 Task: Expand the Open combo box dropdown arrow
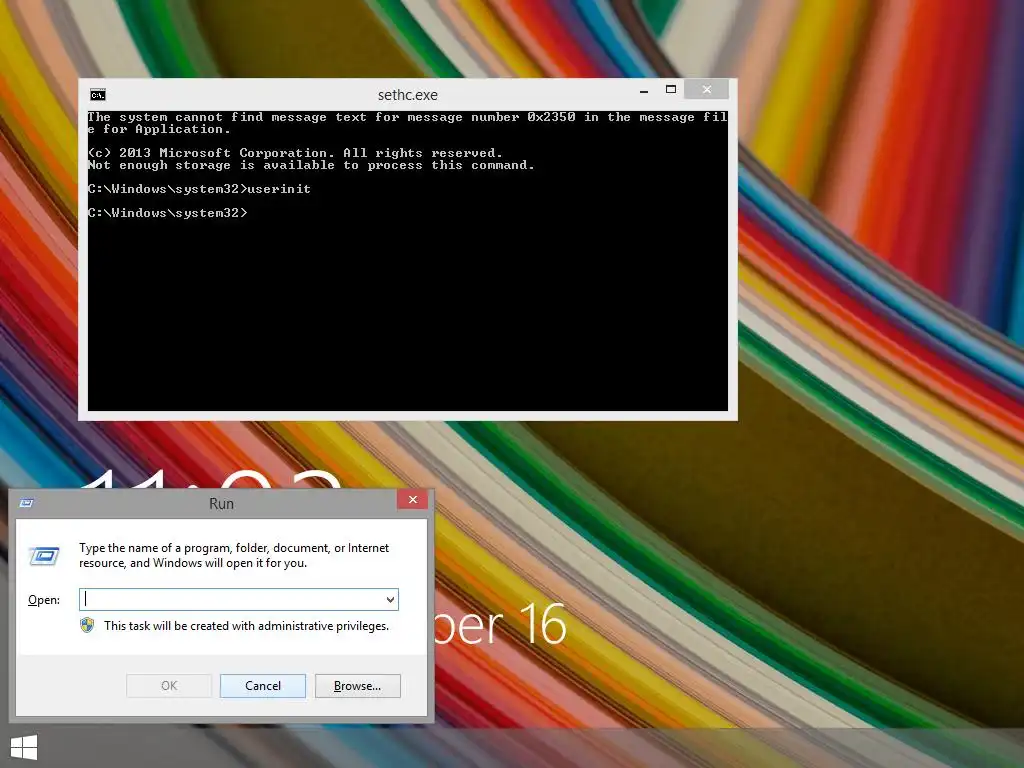pos(390,600)
